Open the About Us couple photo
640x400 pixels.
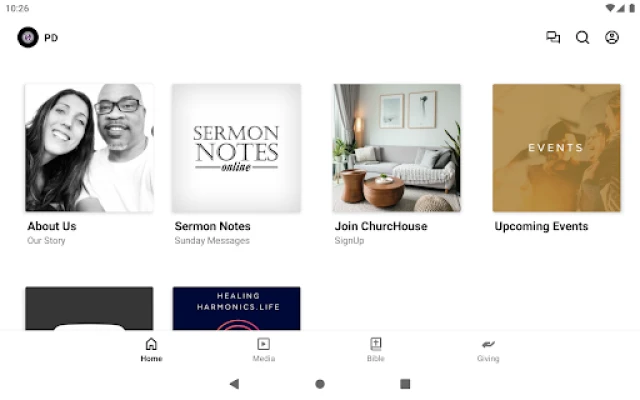(x=89, y=148)
